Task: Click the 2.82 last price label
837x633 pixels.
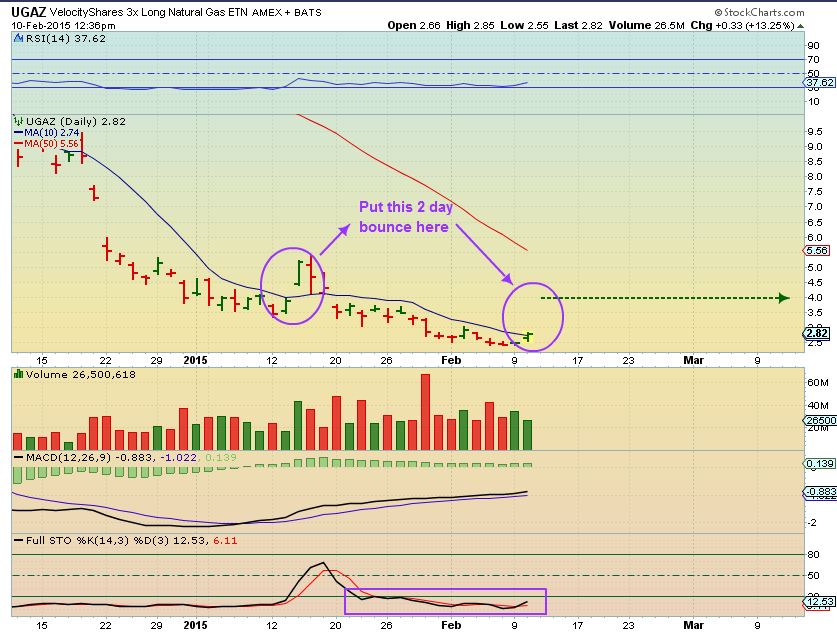Action: click(x=817, y=333)
